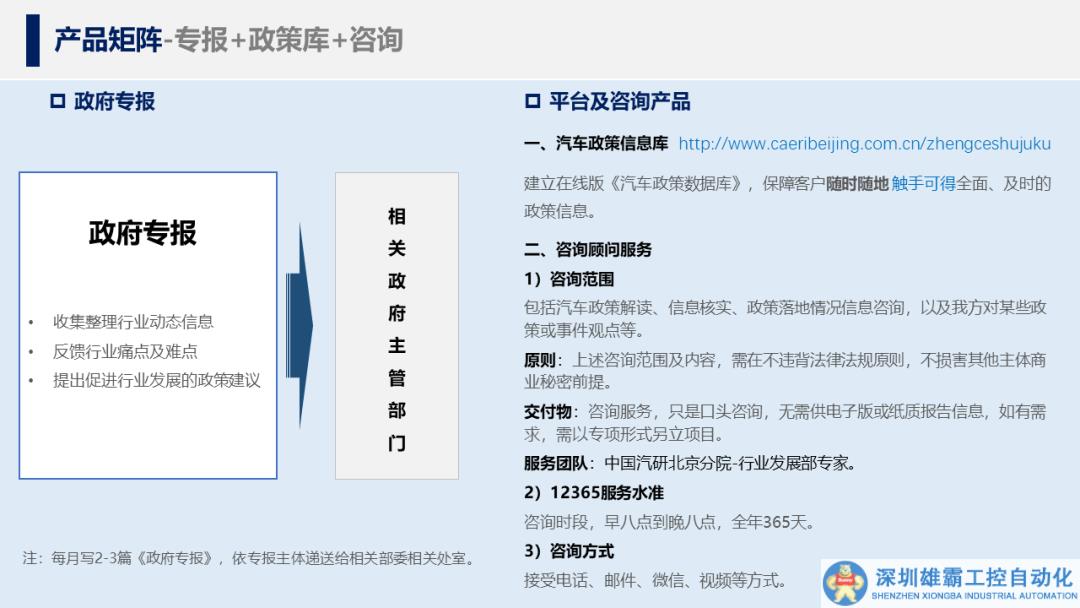Select the bullet 收集整理行业动态信息

tap(133, 322)
